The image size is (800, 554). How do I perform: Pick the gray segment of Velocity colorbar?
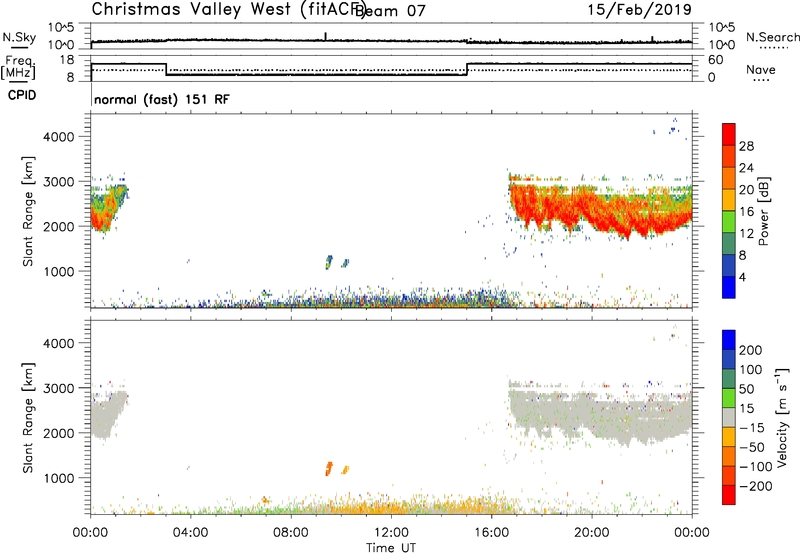coord(729,417)
